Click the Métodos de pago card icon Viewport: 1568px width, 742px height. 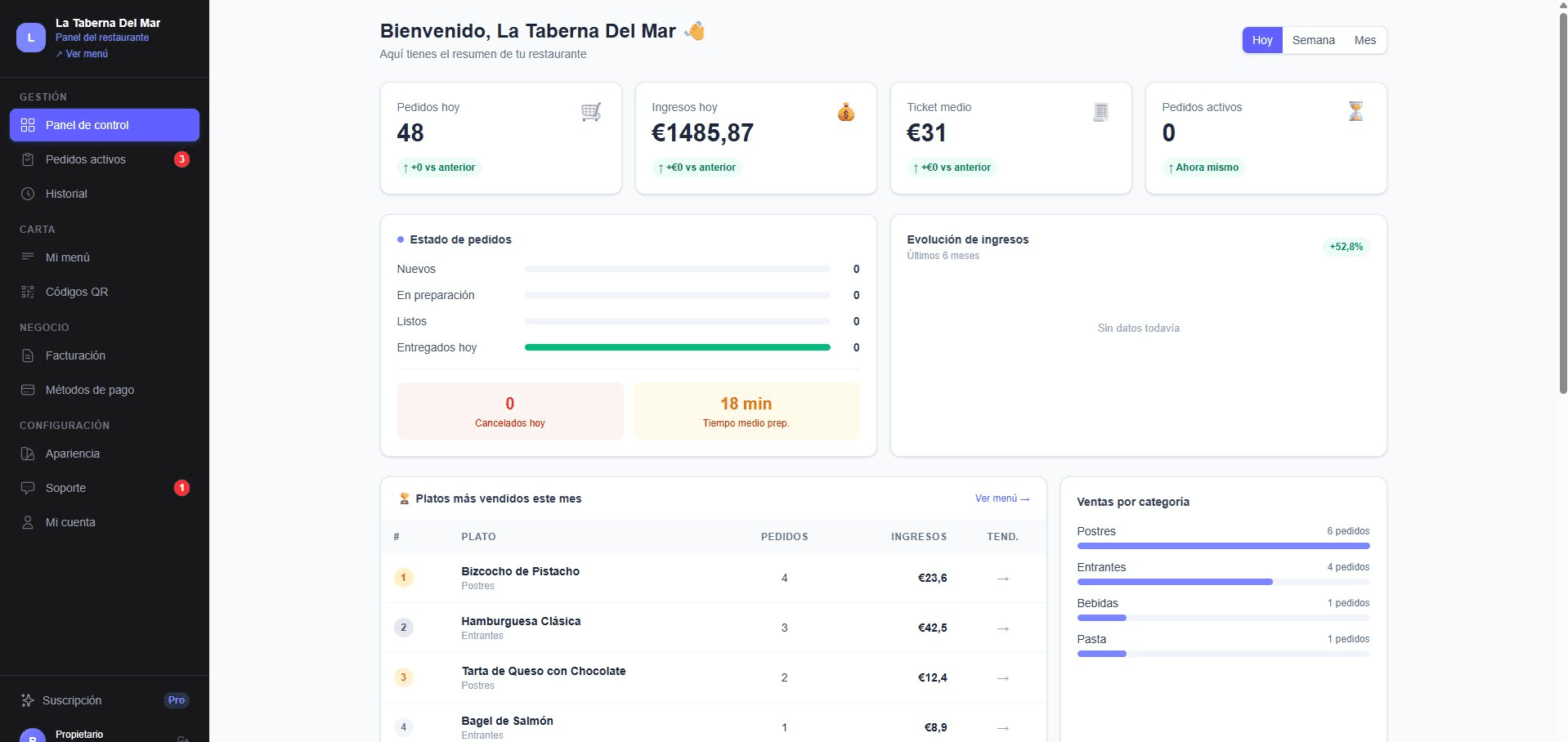(x=28, y=390)
